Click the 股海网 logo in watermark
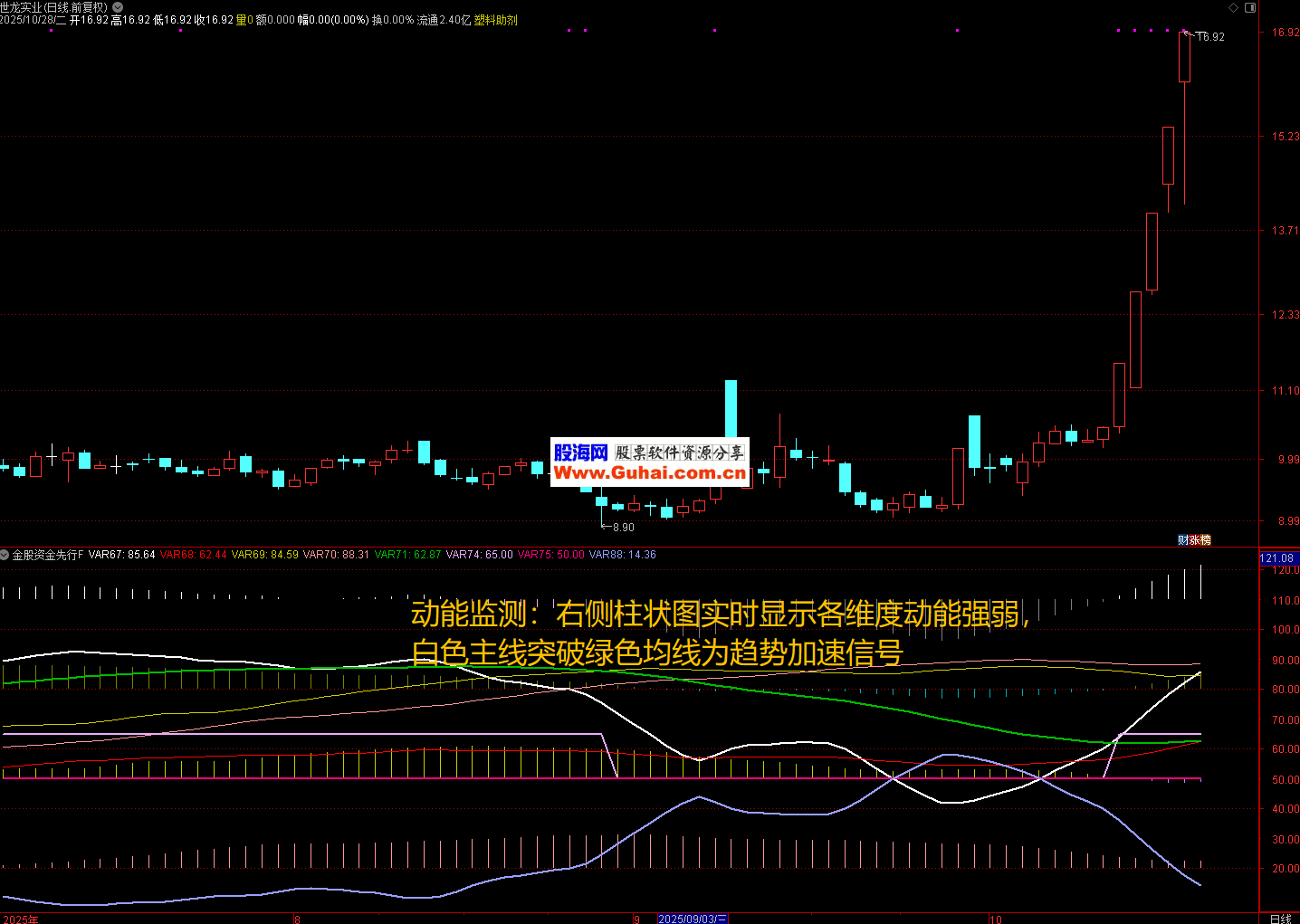Screen dimensions: 1300x924 pyautogui.click(x=580, y=452)
